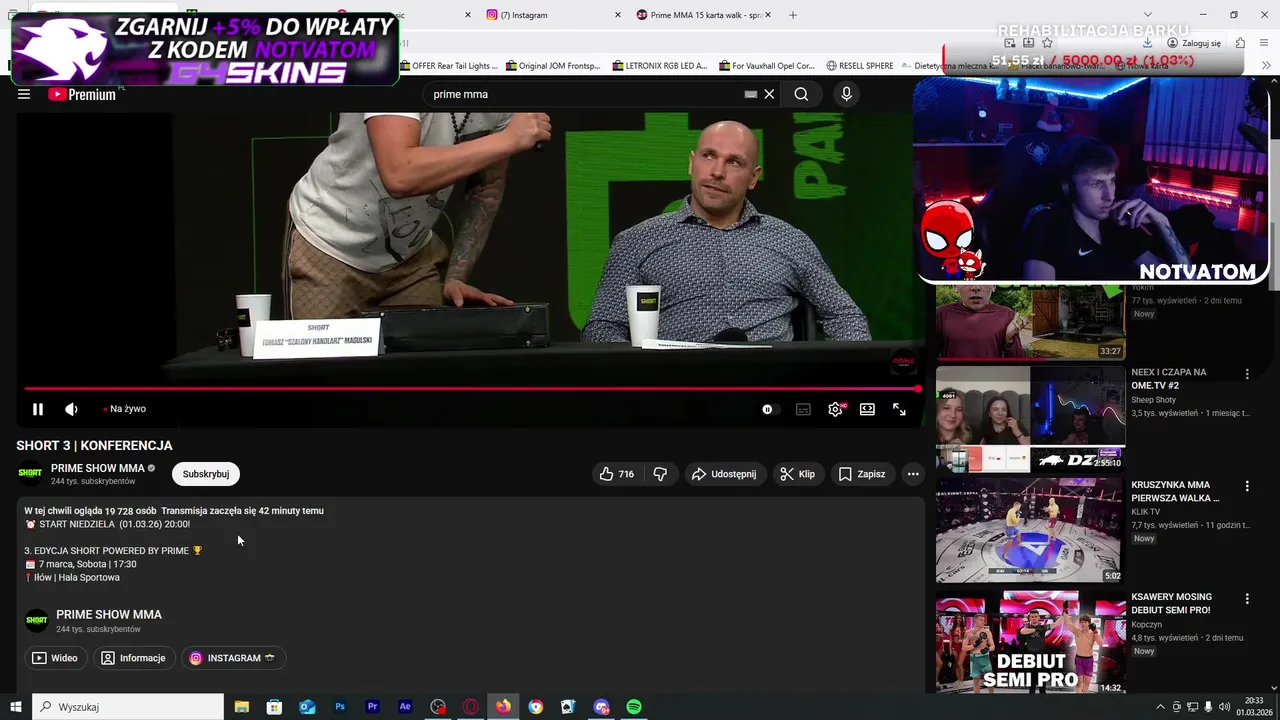The image size is (1280, 720).
Task: Open the INSTAGRAM link chip
Action: coord(233,658)
